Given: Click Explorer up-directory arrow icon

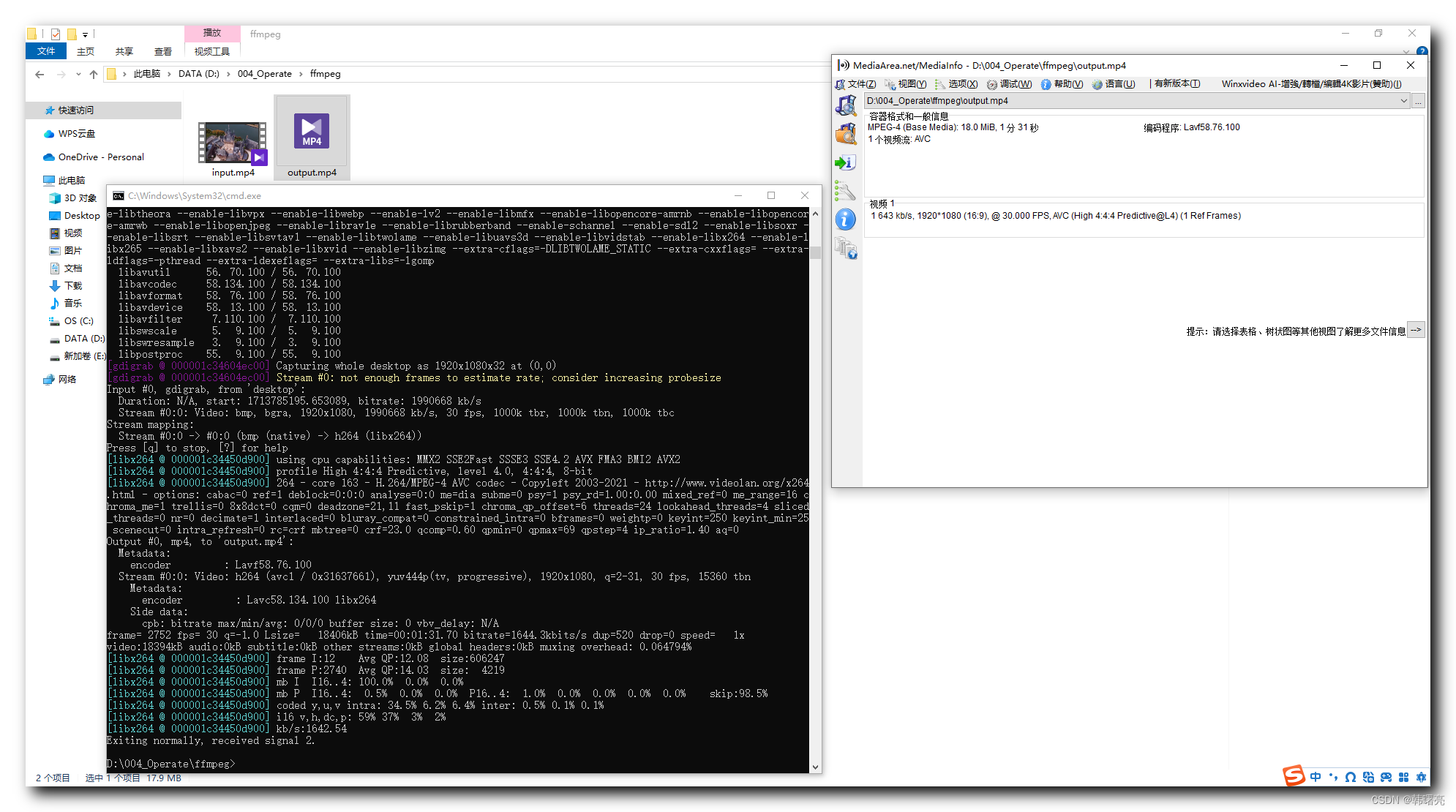Looking at the screenshot, I should (x=94, y=74).
